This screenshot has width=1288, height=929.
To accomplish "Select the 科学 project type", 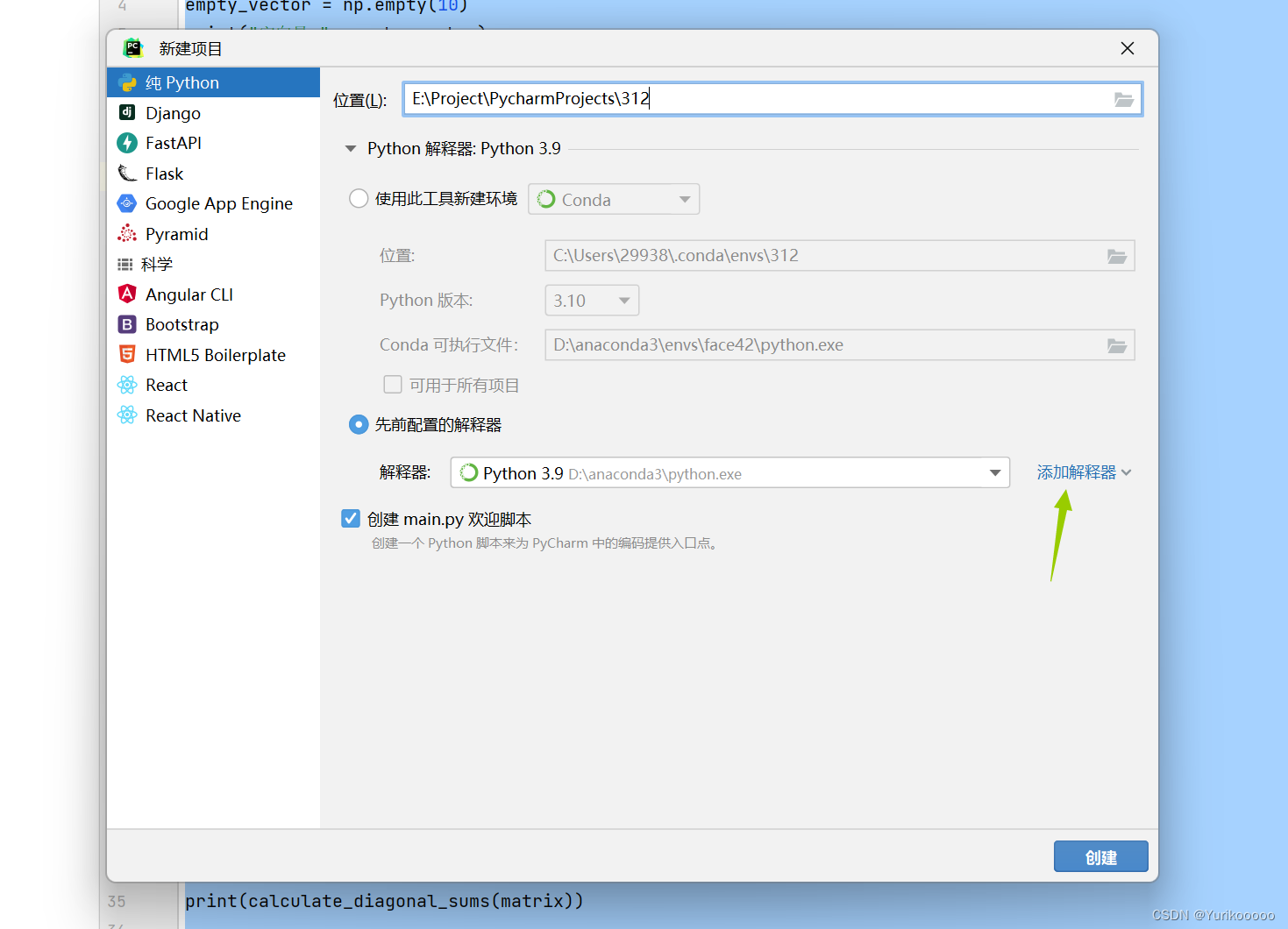I will pyautogui.click(x=213, y=264).
